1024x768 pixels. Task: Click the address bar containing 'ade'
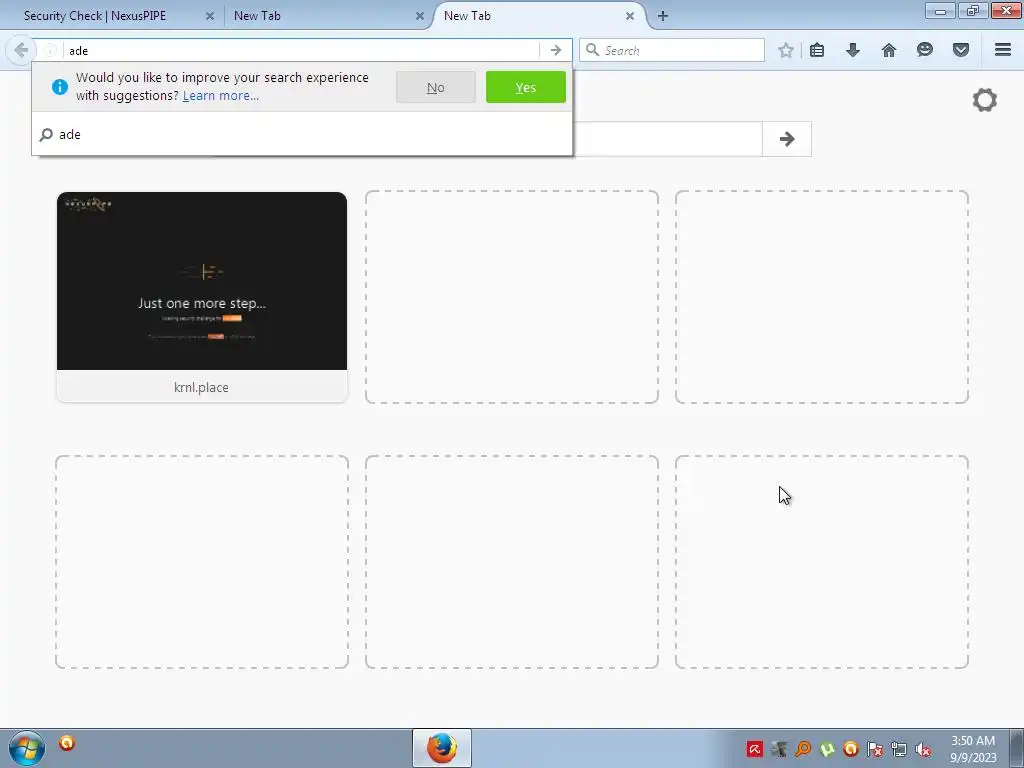300,50
